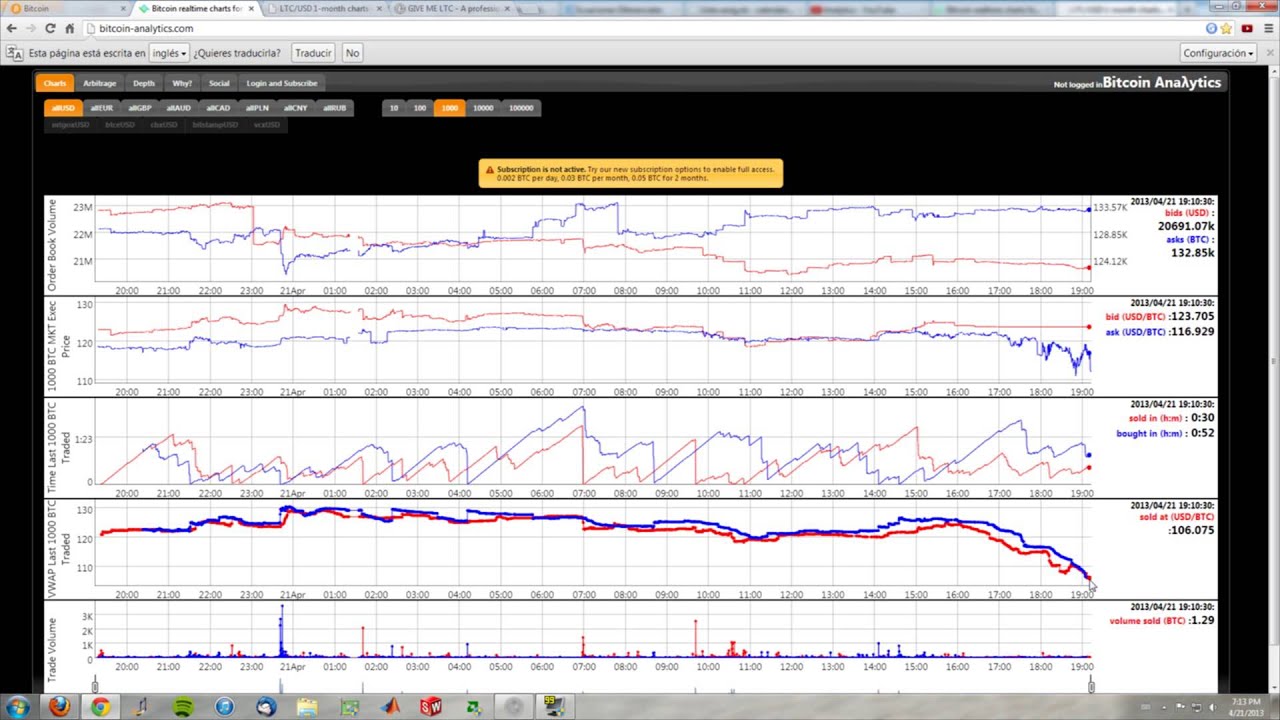Select the allEUR currency option
1280x720 pixels.
(102, 108)
